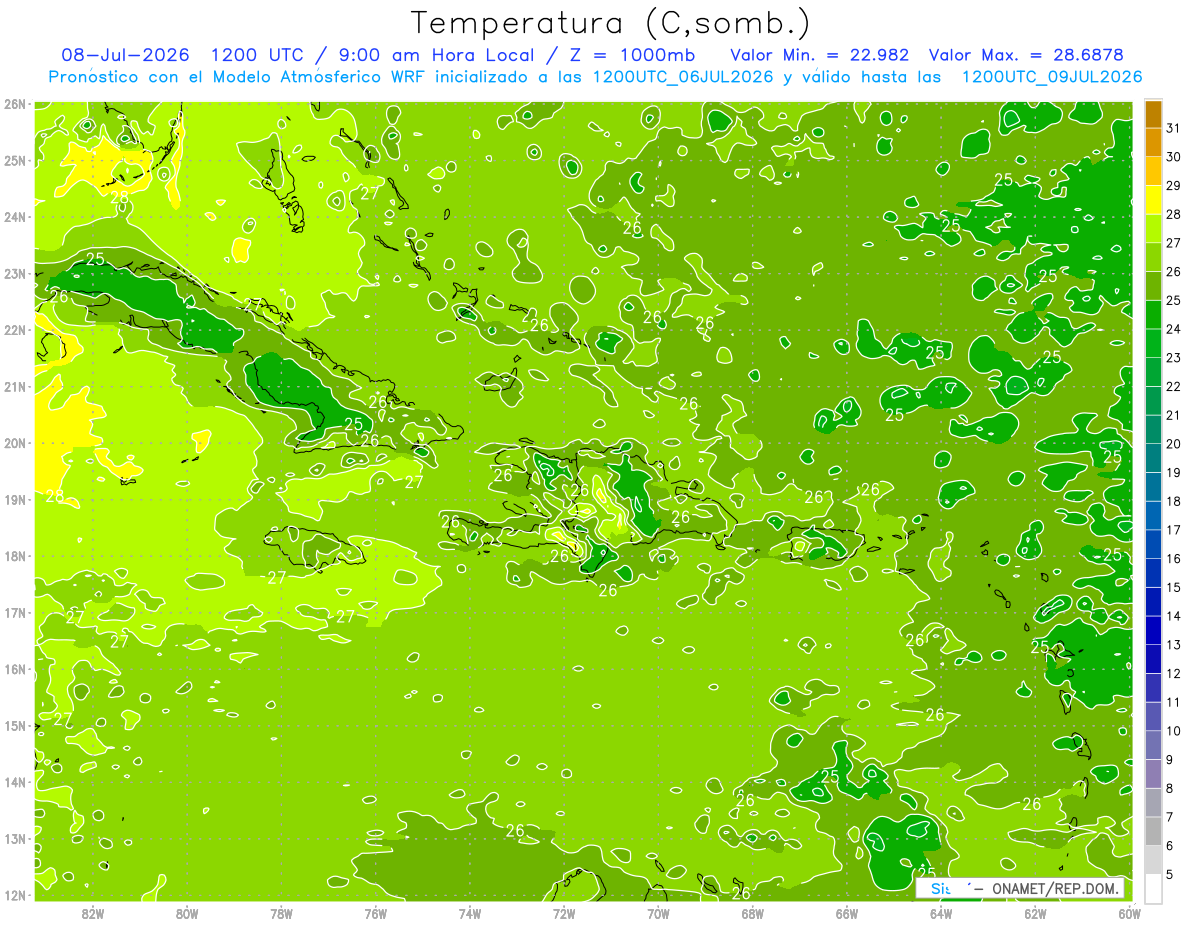Click the 19N latitude axis label
Screen dimensions: 1200x927
[x=16, y=500]
